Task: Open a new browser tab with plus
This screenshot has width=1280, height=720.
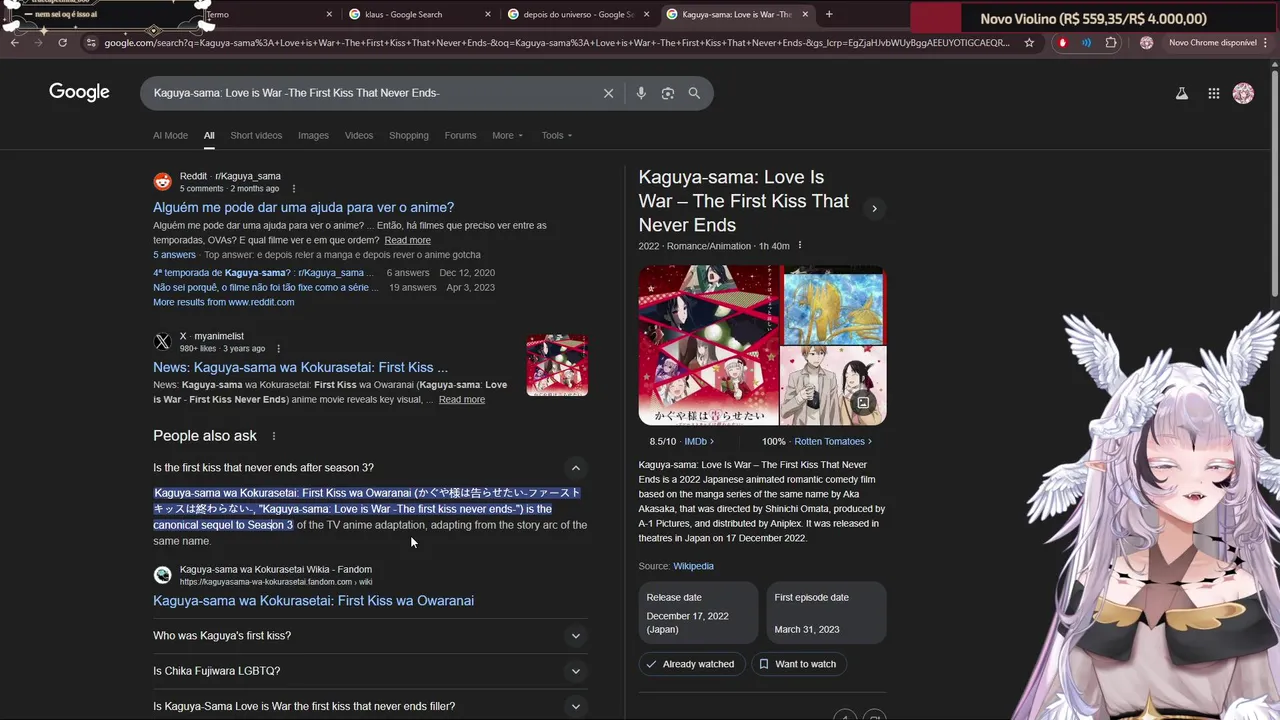Action: coord(829,14)
